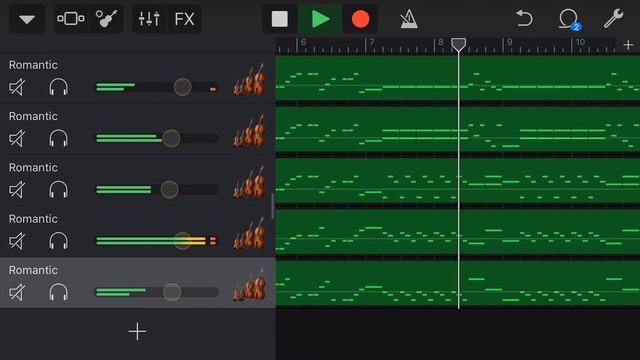Start playback with green play button
640x360 pixels.
tap(320, 19)
